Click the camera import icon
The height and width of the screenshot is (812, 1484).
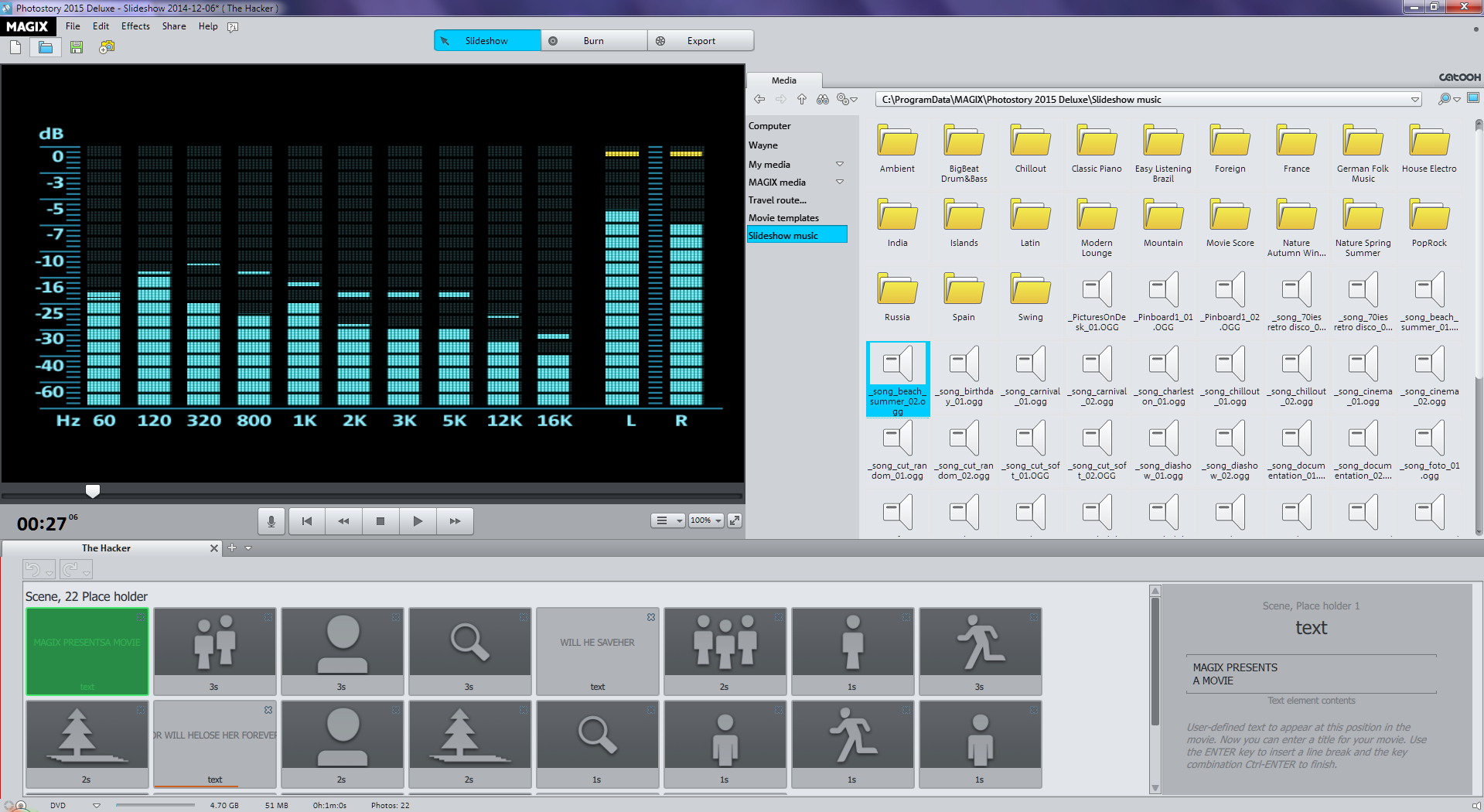[x=107, y=47]
